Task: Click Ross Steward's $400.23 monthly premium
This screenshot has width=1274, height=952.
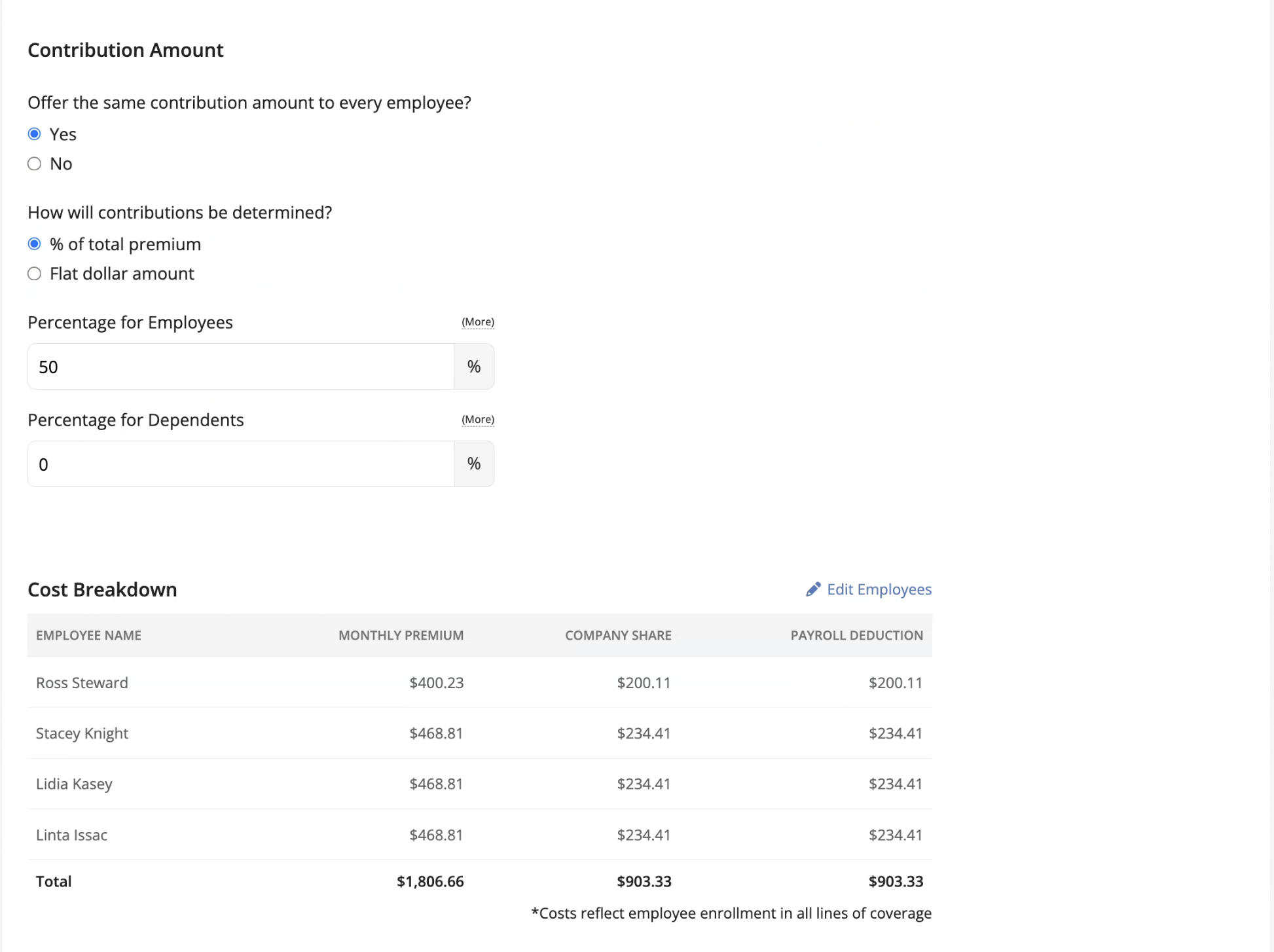Action: point(437,683)
